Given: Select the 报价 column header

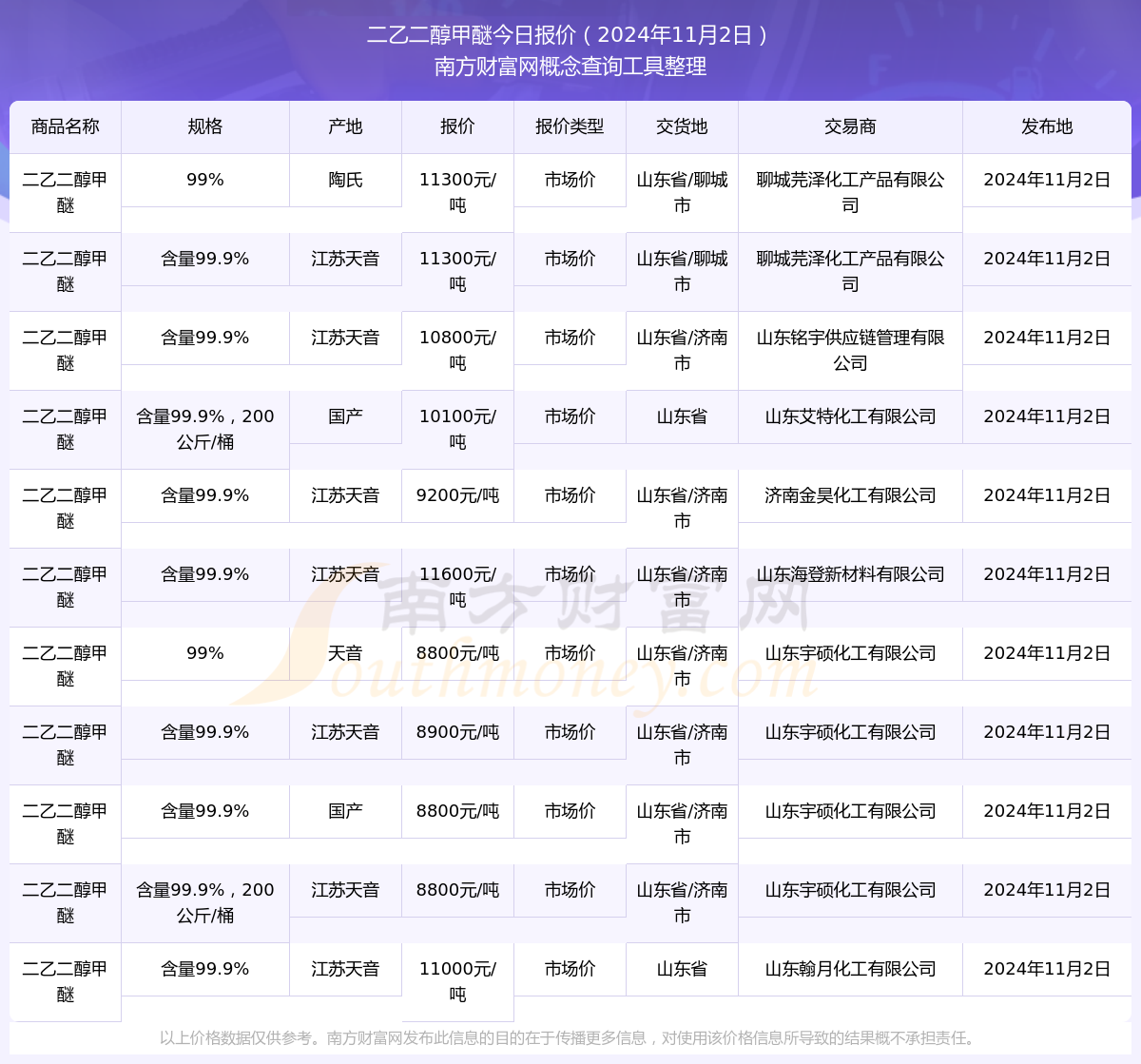Looking at the screenshot, I should pos(457,126).
